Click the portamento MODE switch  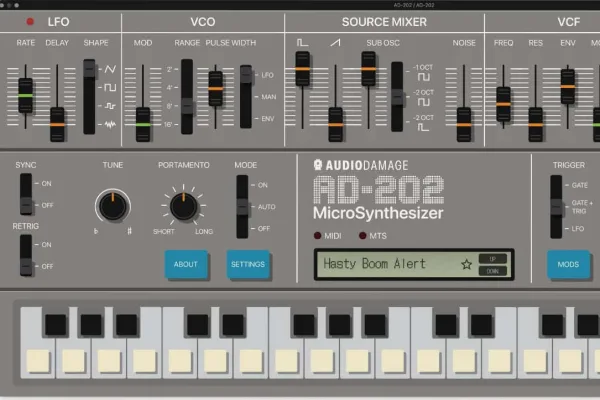click(x=242, y=207)
